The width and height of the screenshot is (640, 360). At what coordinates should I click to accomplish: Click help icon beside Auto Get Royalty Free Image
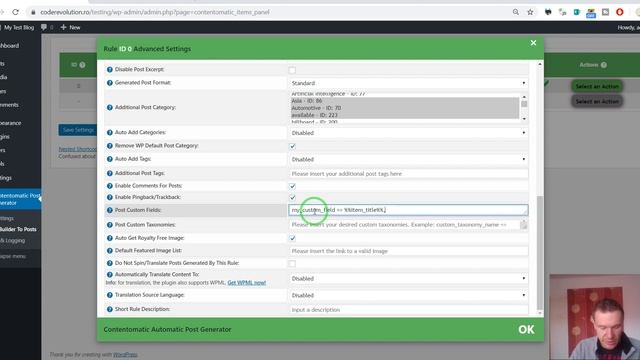109,238
